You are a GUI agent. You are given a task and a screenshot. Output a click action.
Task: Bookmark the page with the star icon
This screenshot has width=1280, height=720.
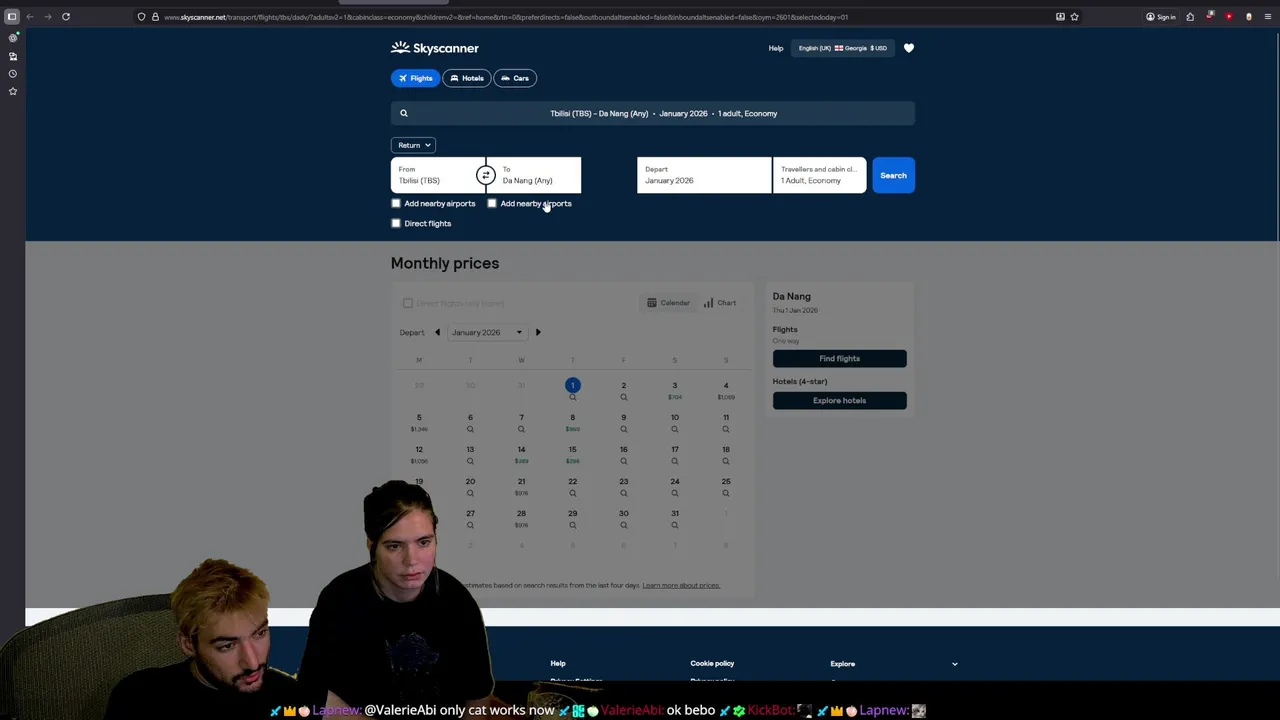coord(1074,16)
